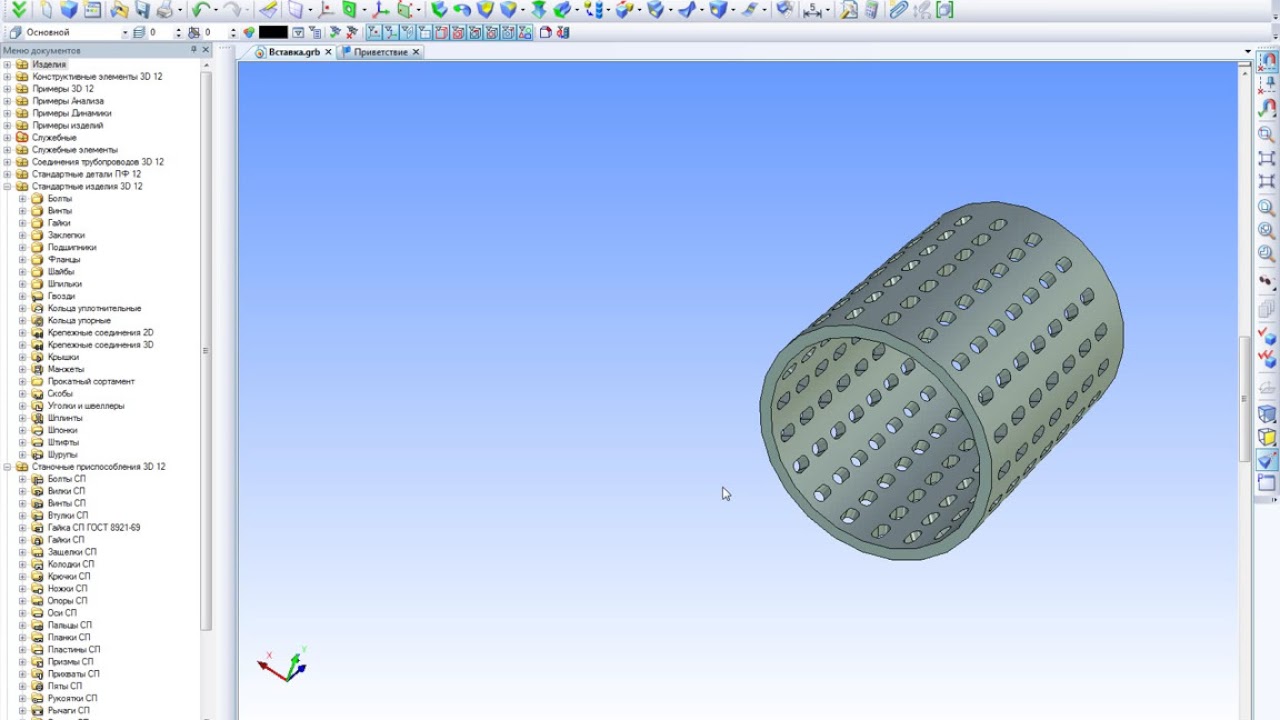Click the yellow cube rendering icon in right toolbar
The height and width of the screenshot is (720, 1280).
[x=1267, y=437]
